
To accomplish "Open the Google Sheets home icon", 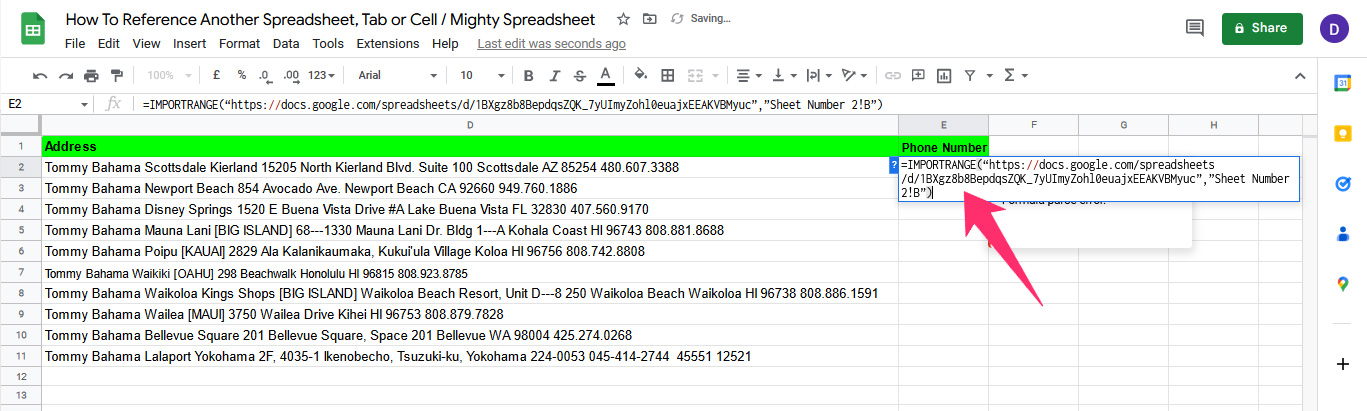I will pos(33,30).
